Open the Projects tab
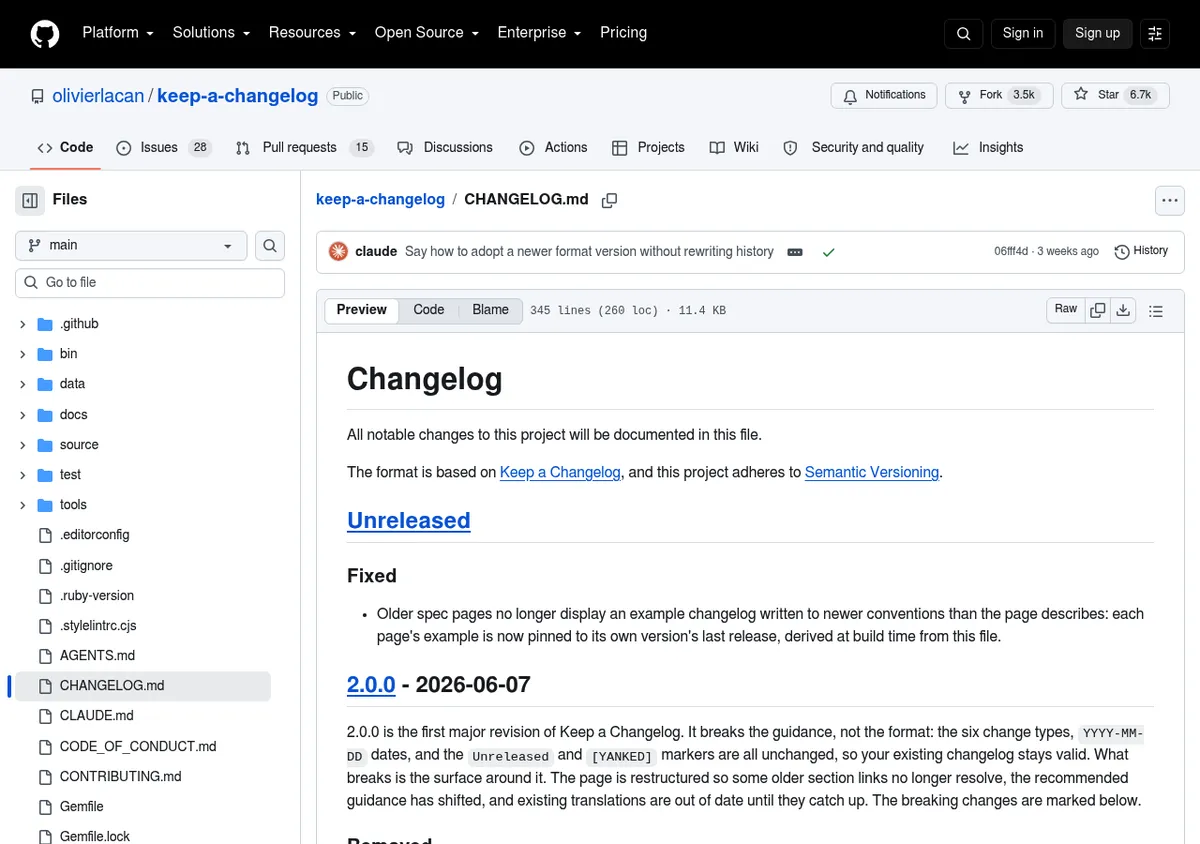This screenshot has height=844, width=1200. point(648,148)
